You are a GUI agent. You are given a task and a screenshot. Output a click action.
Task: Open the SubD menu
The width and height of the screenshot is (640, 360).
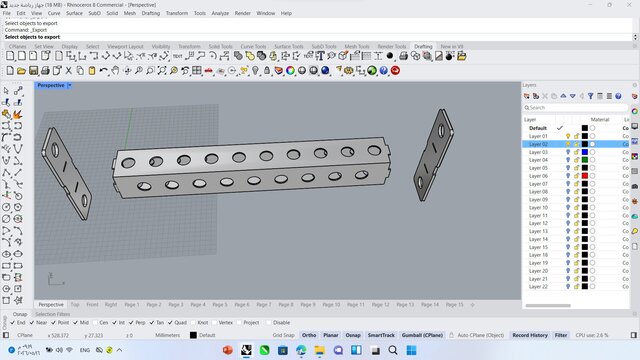coord(94,13)
